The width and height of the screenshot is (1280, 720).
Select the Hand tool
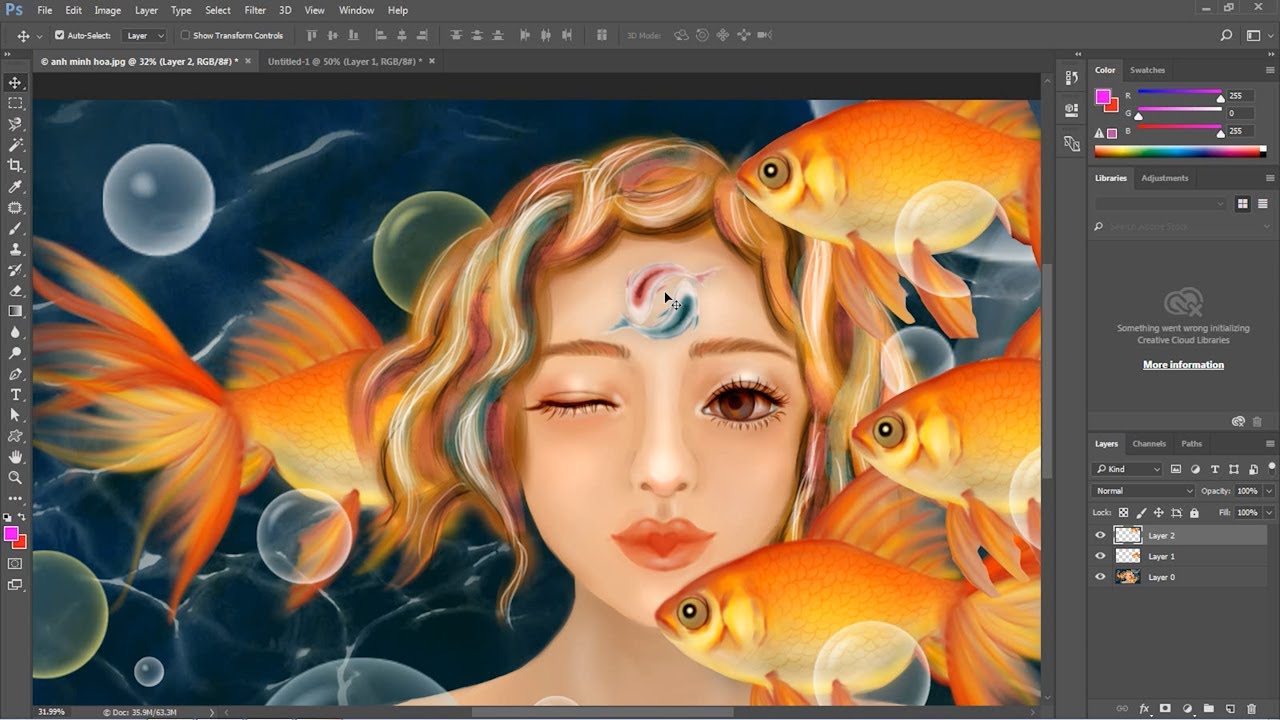point(15,457)
